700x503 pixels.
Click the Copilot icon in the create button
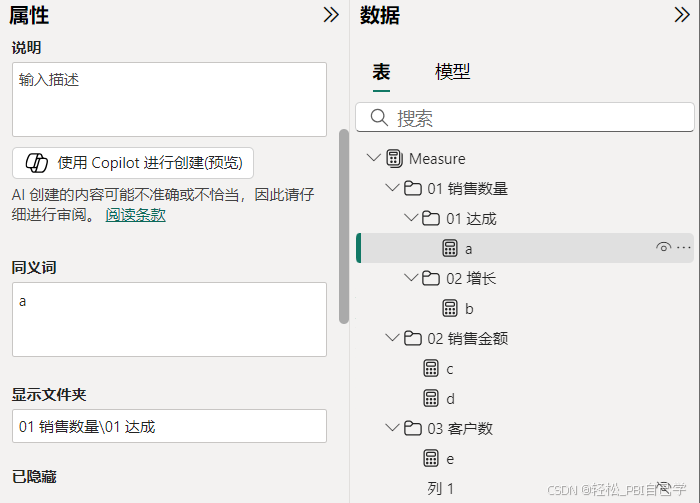point(37,162)
